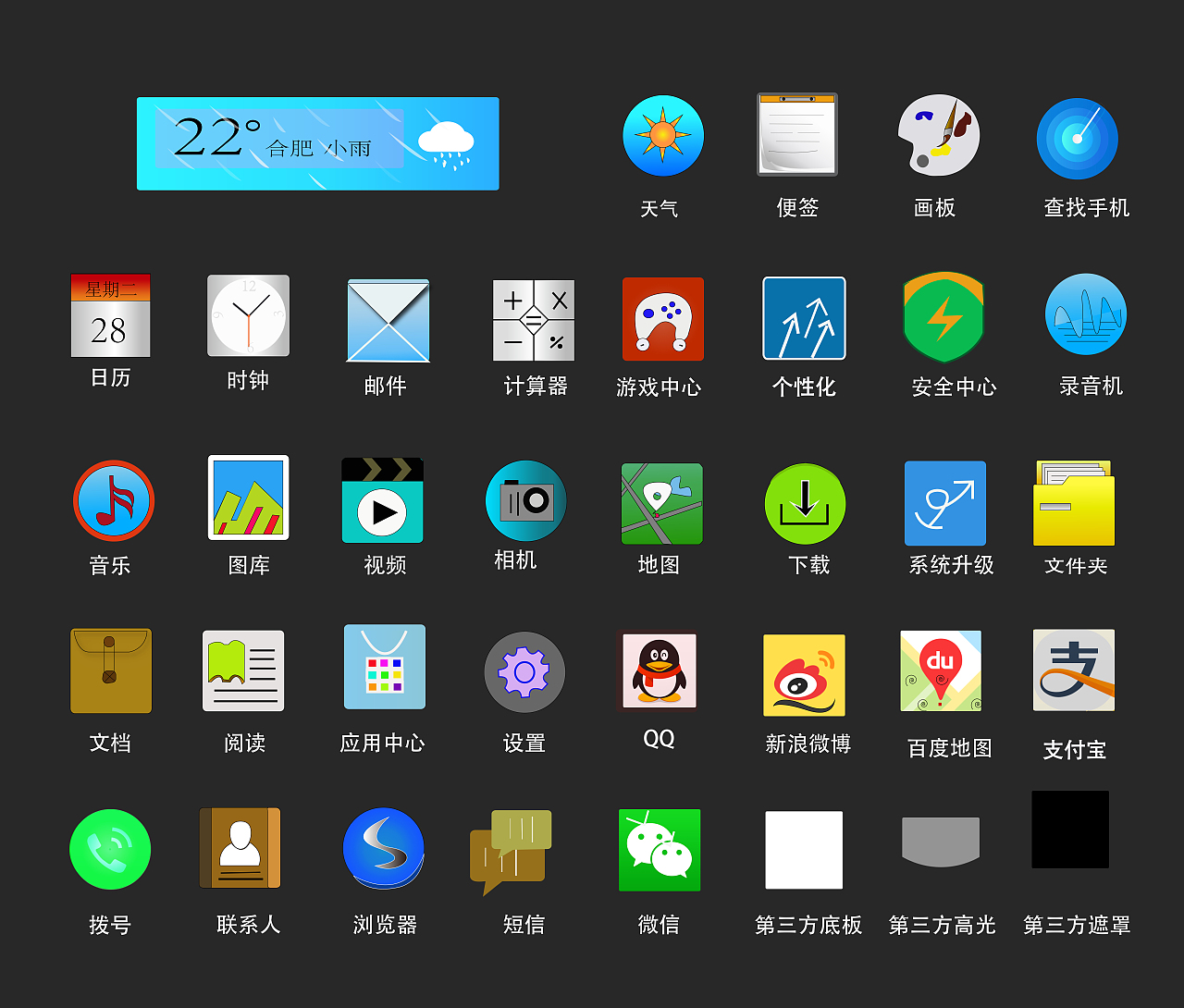Open the 日历 calendar showing 28
1184x1008 pixels.
point(110,315)
